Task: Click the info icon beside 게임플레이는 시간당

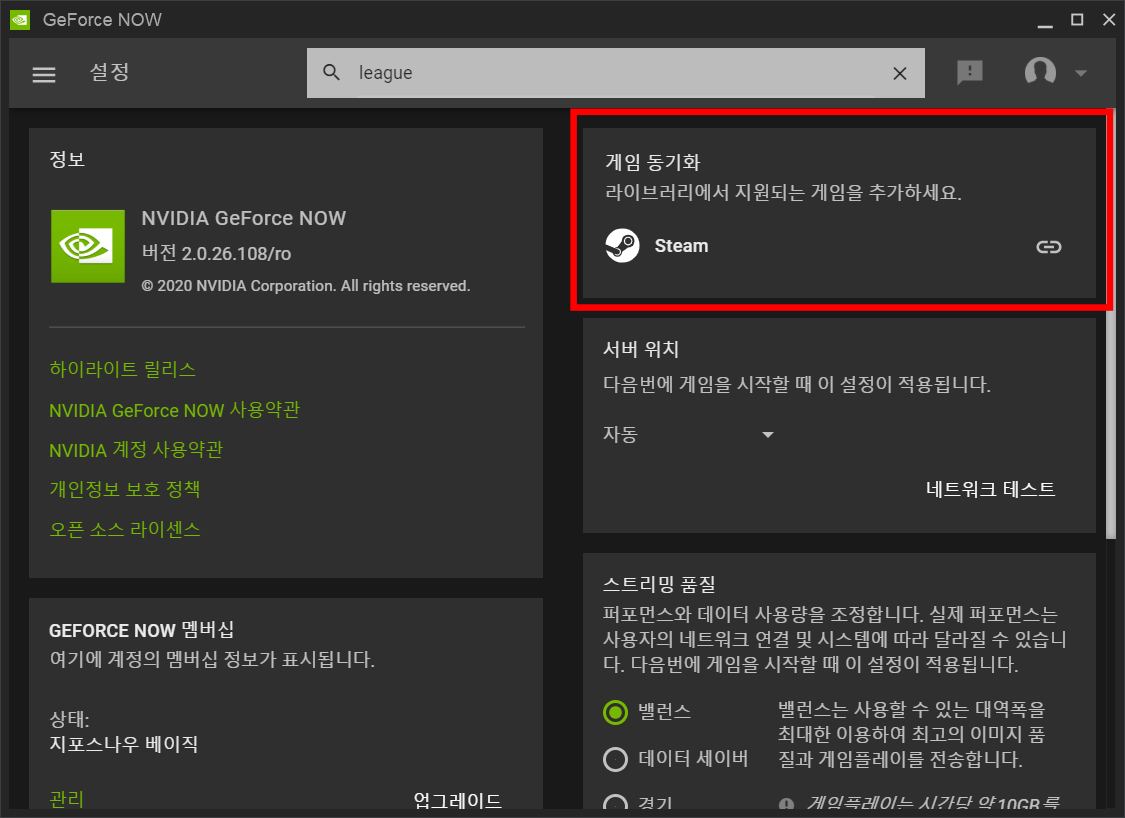Action: point(786,804)
